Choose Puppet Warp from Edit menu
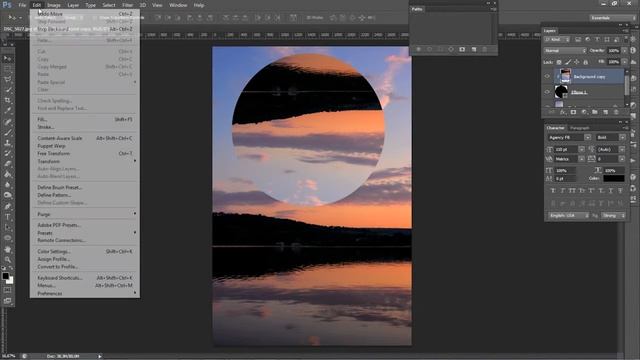The image size is (640, 360). coord(84,146)
